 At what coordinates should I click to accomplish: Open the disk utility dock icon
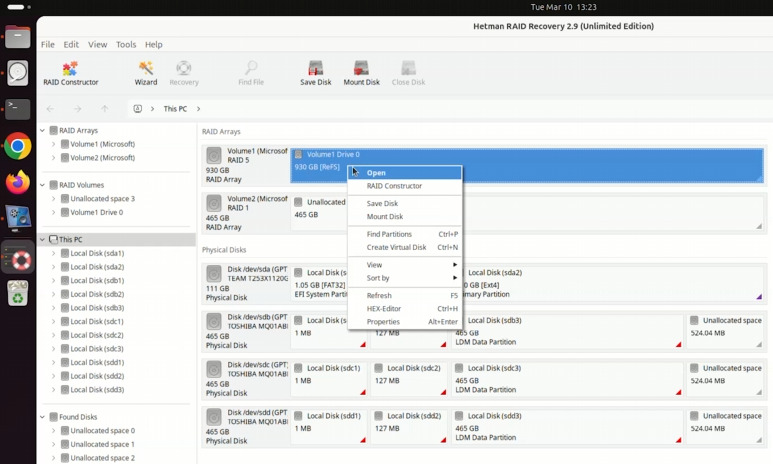[18, 73]
